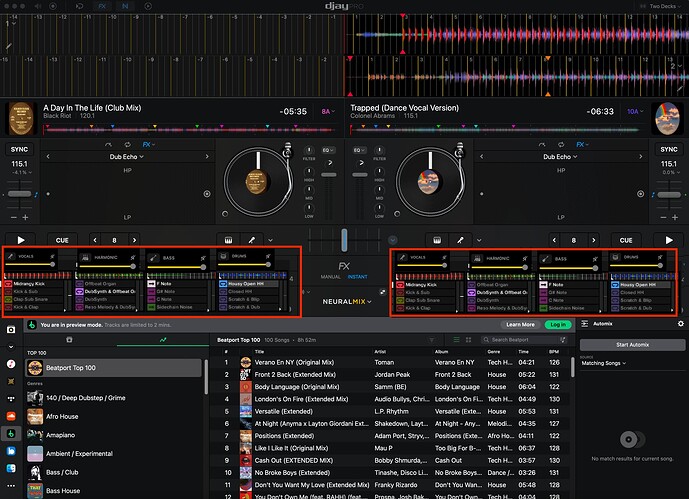Toggle SYNC on the left deck
This screenshot has height=499, width=689.
(x=19, y=149)
